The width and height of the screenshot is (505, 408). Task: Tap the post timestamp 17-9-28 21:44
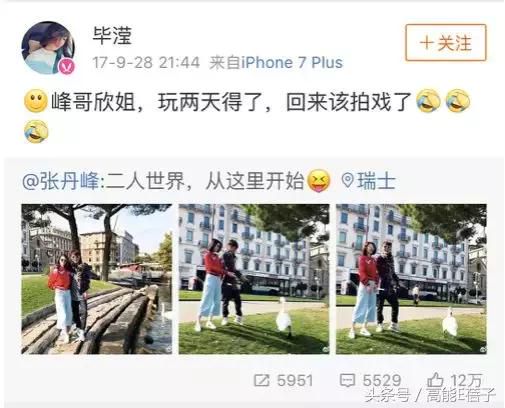(146, 63)
